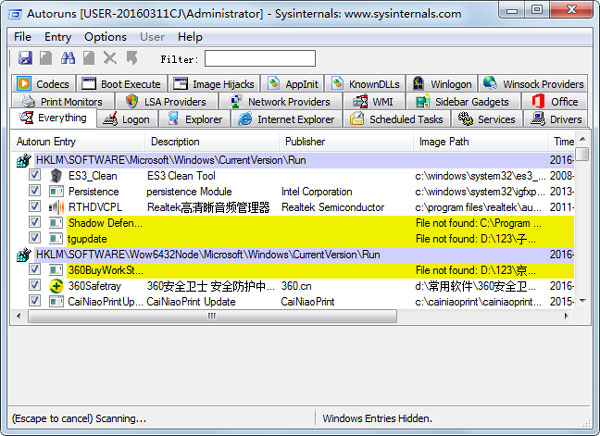Open the Network Providers tab
This screenshot has height=436, width=600.
(280, 101)
